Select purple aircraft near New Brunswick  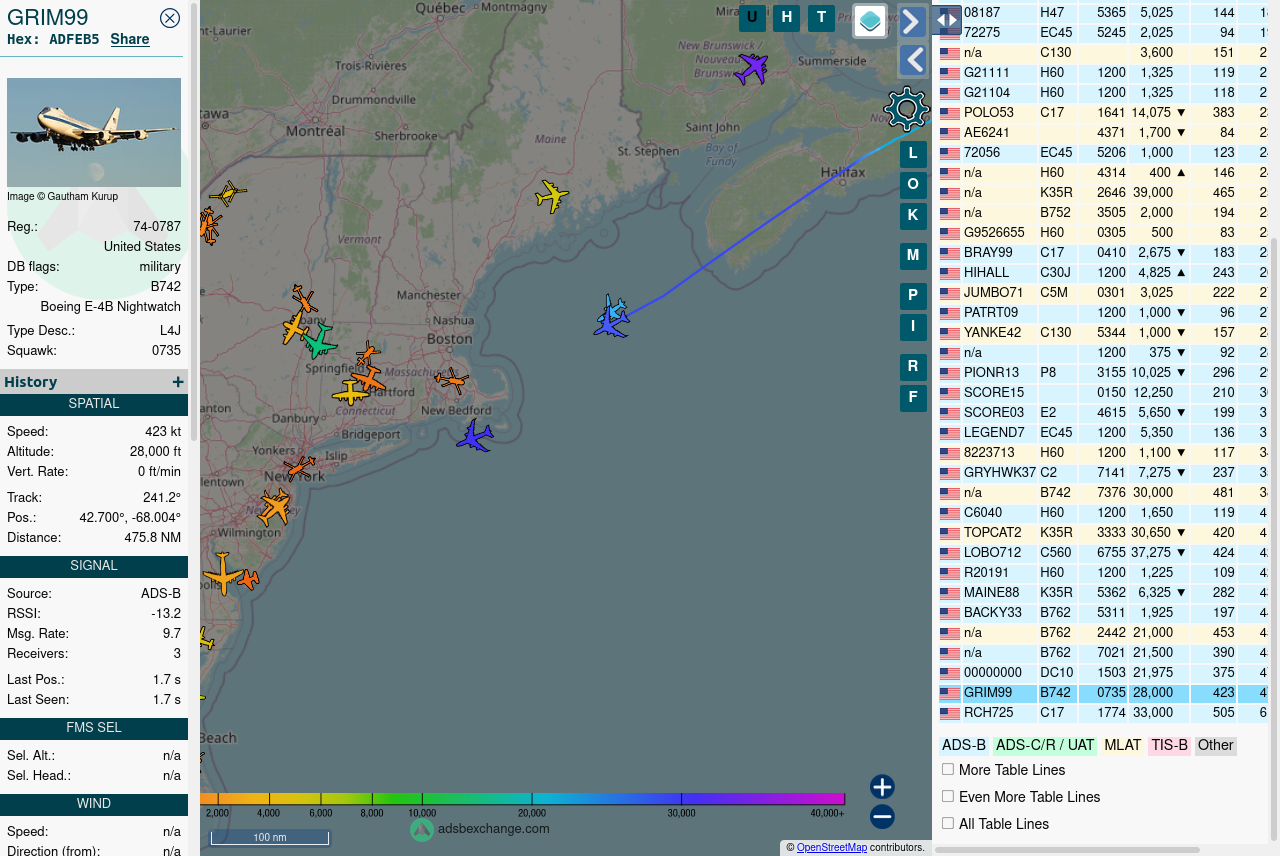[x=751, y=69]
